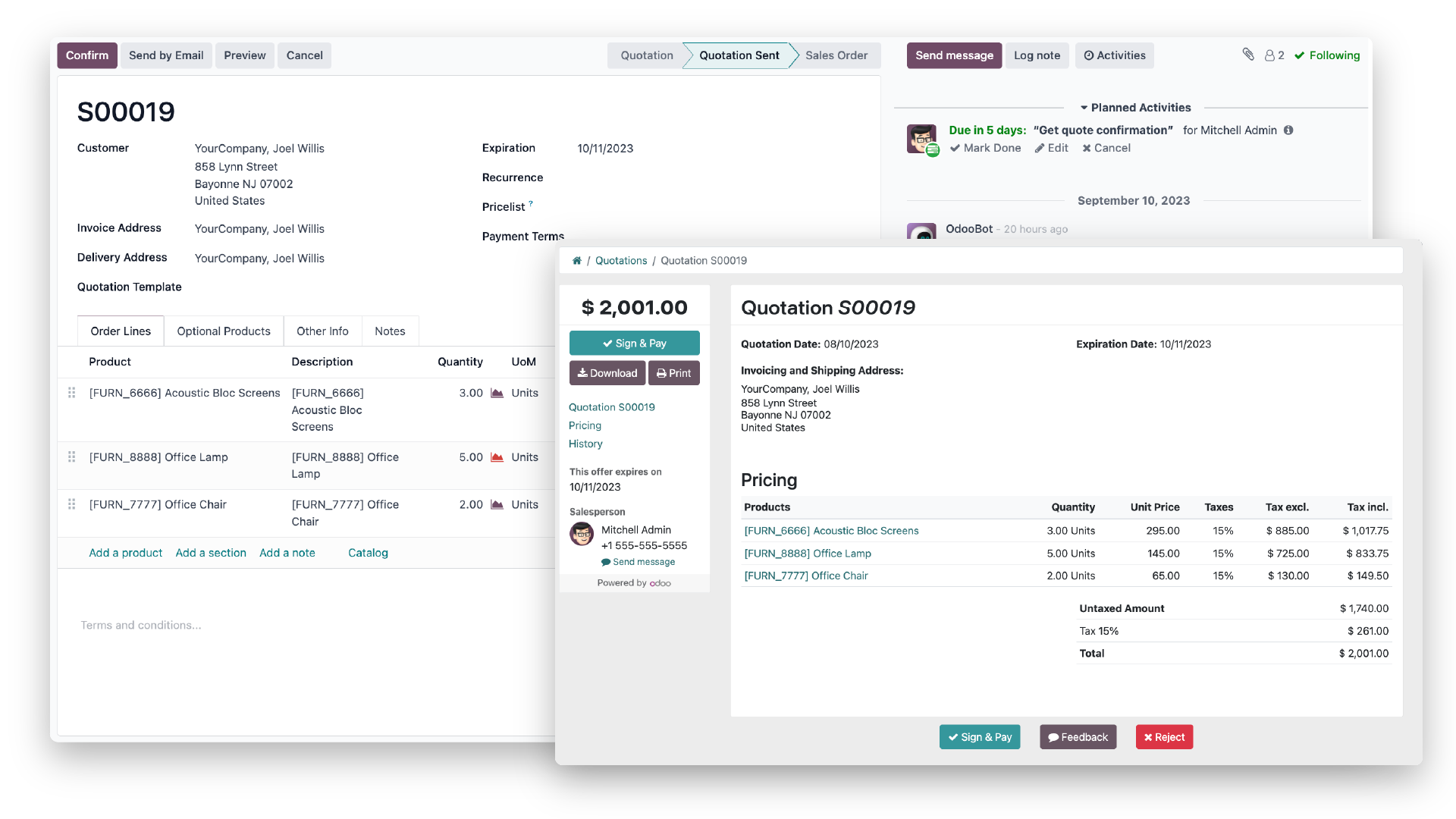Click the History link in quotation panel
This screenshot has width=1456, height=819.
click(585, 443)
